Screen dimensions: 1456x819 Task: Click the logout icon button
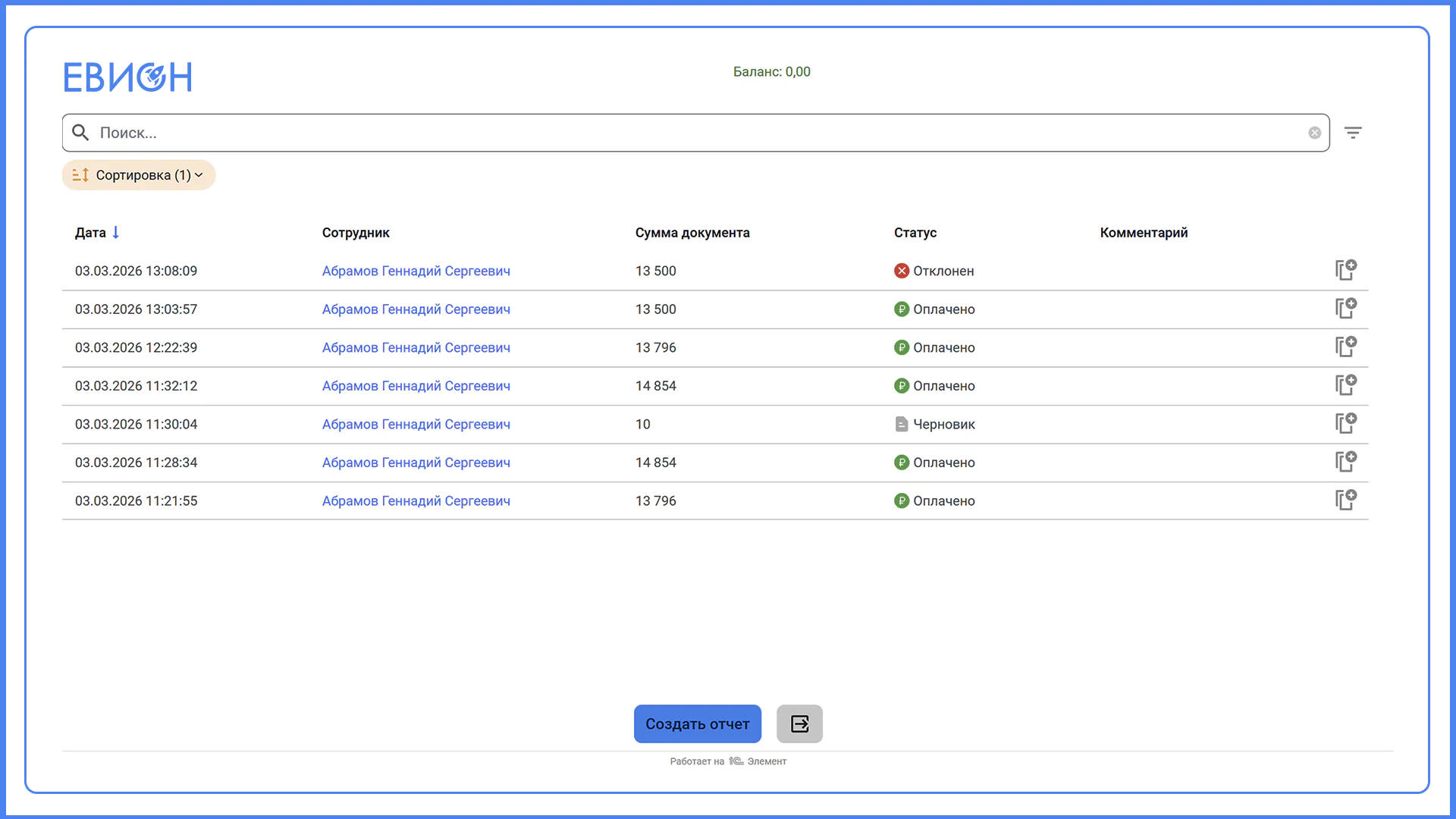point(799,723)
